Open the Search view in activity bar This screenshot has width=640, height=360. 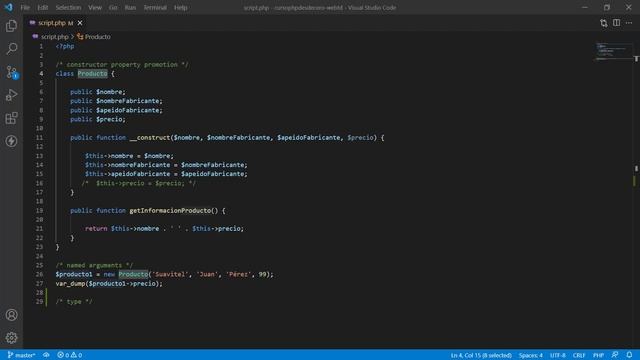[11, 49]
